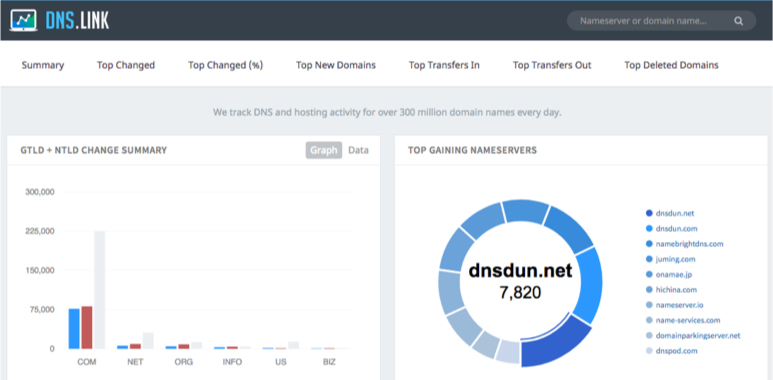This screenshot has width=773, height=380.
Task: Click the dnspod.com legend entry
Action: click(671, 351)
